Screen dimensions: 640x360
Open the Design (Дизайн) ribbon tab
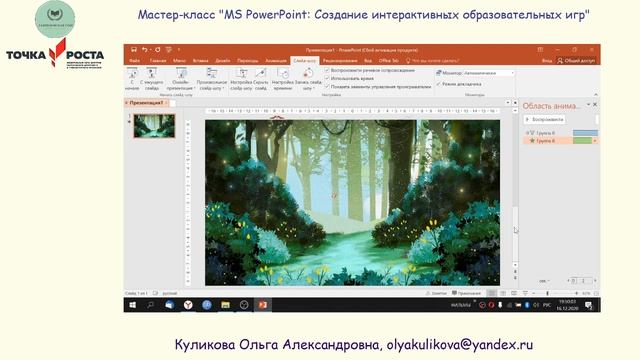[x=222, y=60]
